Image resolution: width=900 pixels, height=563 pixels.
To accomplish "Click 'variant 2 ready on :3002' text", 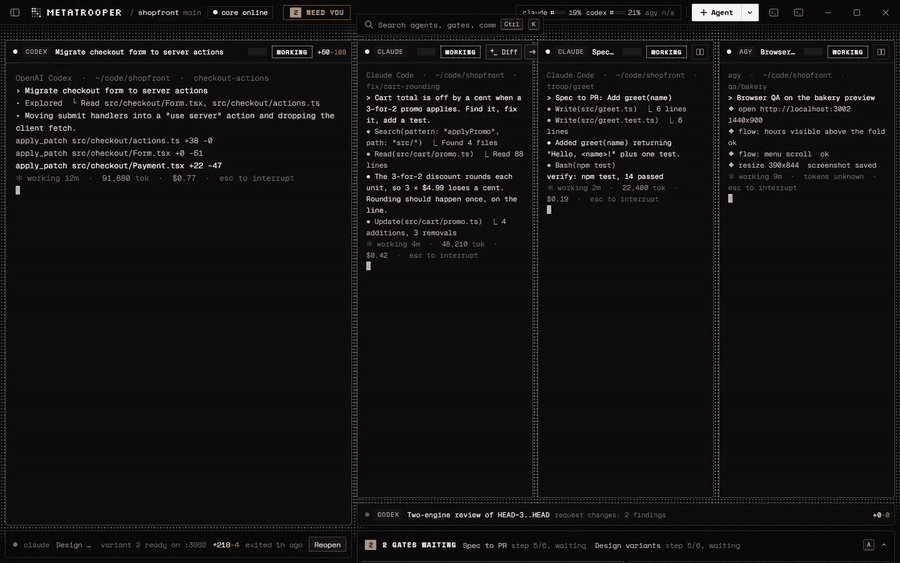I will (153, 545).
